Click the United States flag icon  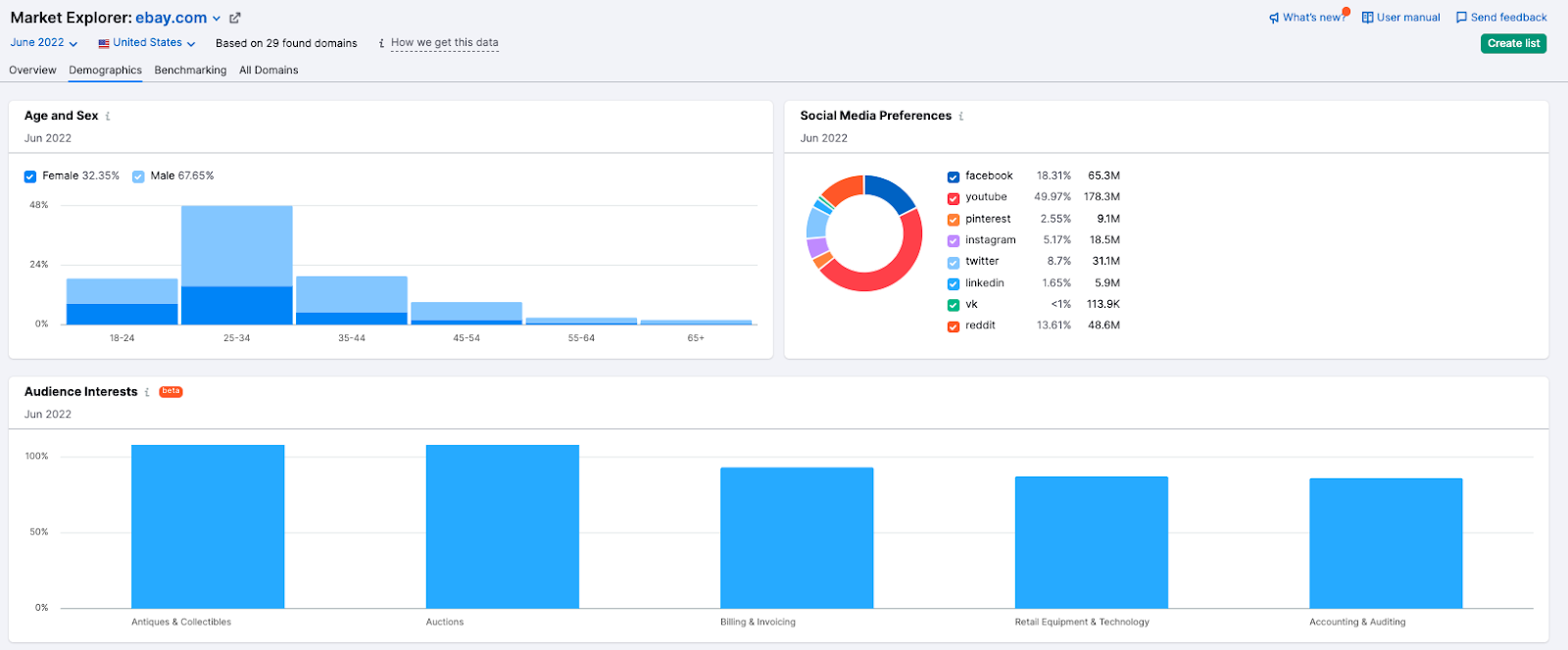coord(104,43)
